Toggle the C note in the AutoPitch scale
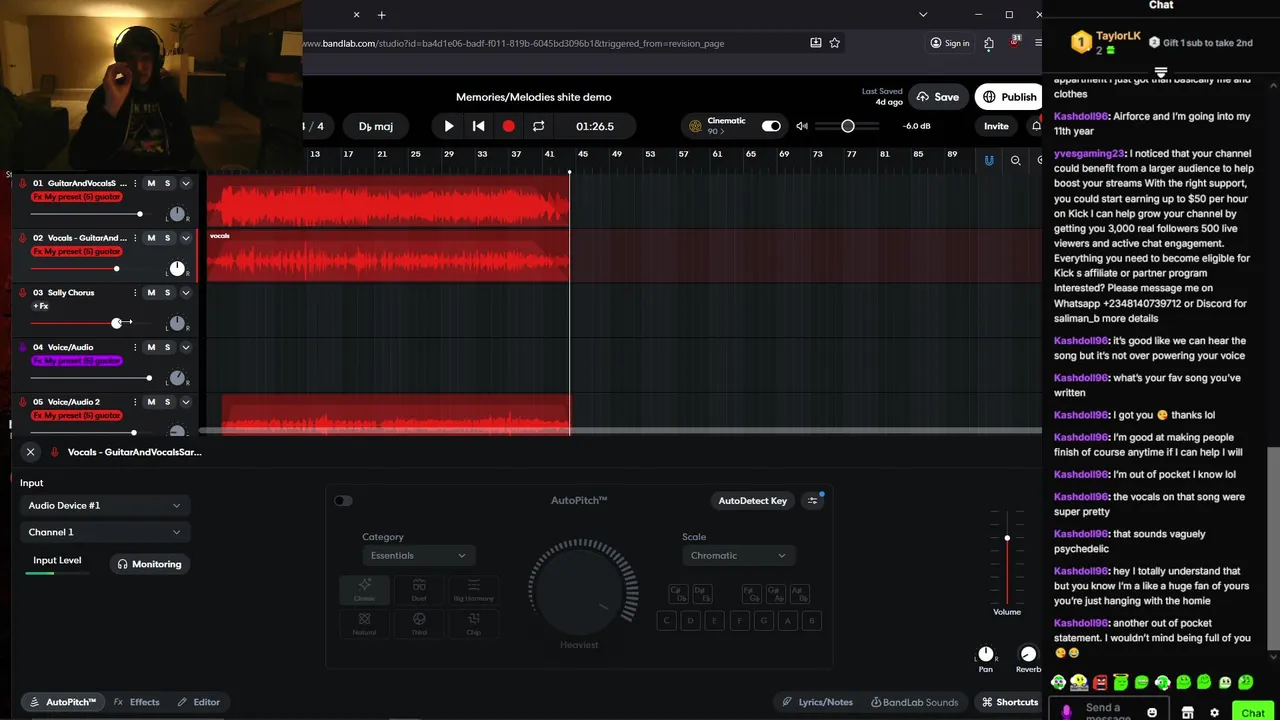This screenshot has width=1280, height=720. point(666,620)
